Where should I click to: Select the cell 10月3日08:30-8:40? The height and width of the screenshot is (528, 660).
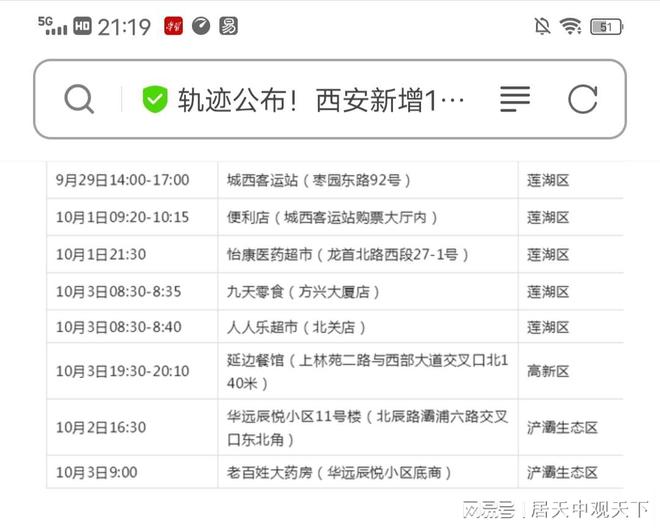[132, 327]
